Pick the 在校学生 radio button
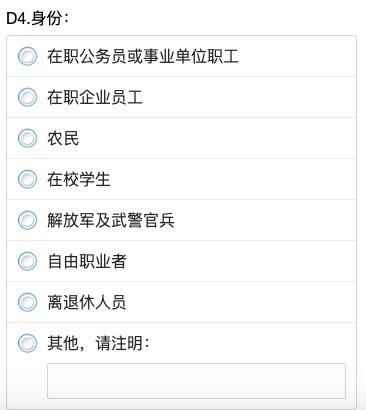This screenshot has height=410, width=366. coord(27,179)
